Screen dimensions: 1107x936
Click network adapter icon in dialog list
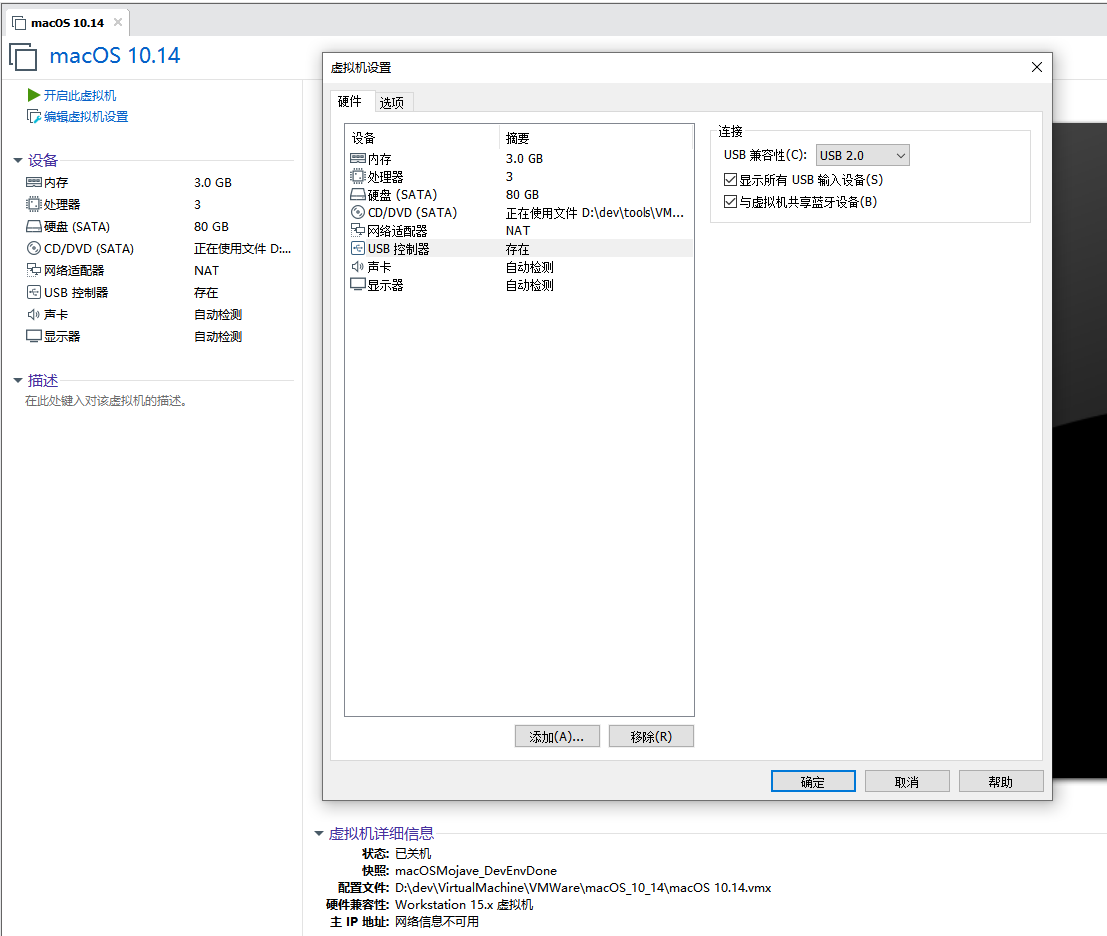coord(358,231)
